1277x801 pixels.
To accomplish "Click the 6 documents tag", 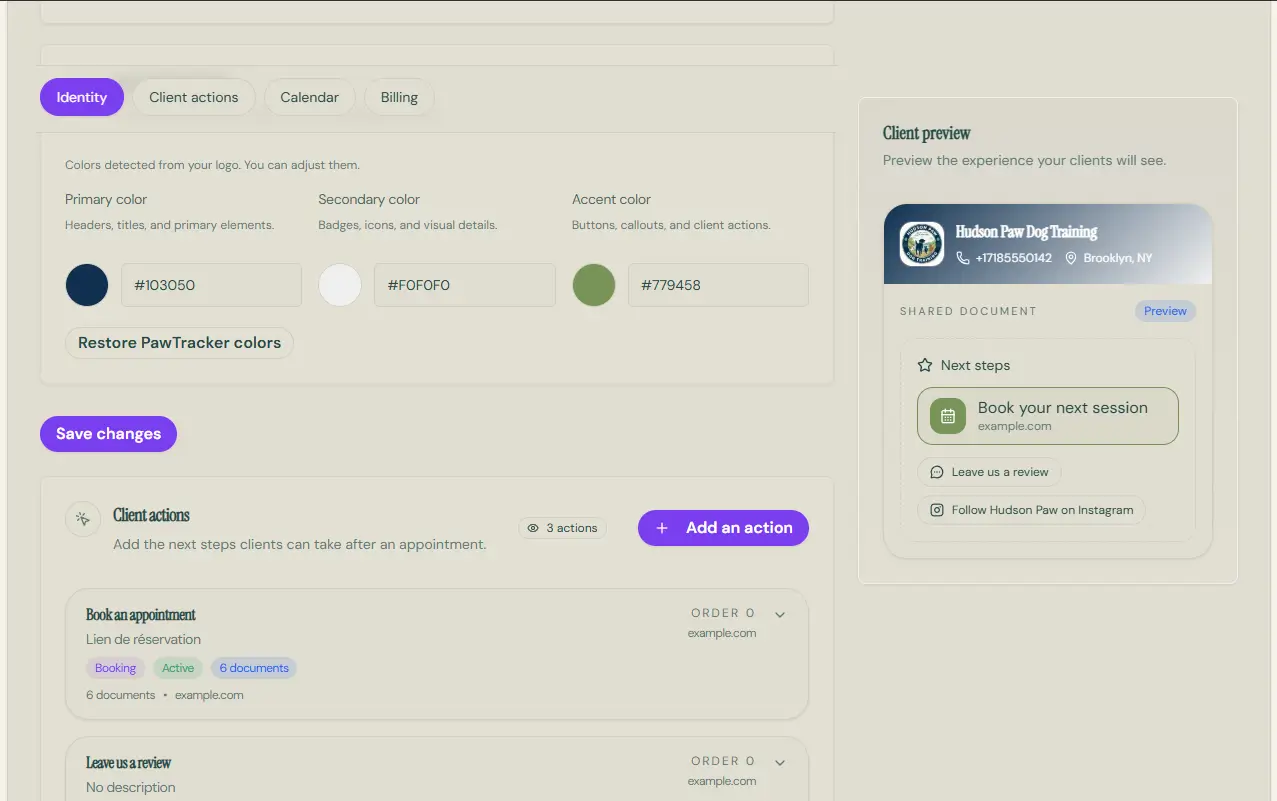I will click(x=254, y=668).
